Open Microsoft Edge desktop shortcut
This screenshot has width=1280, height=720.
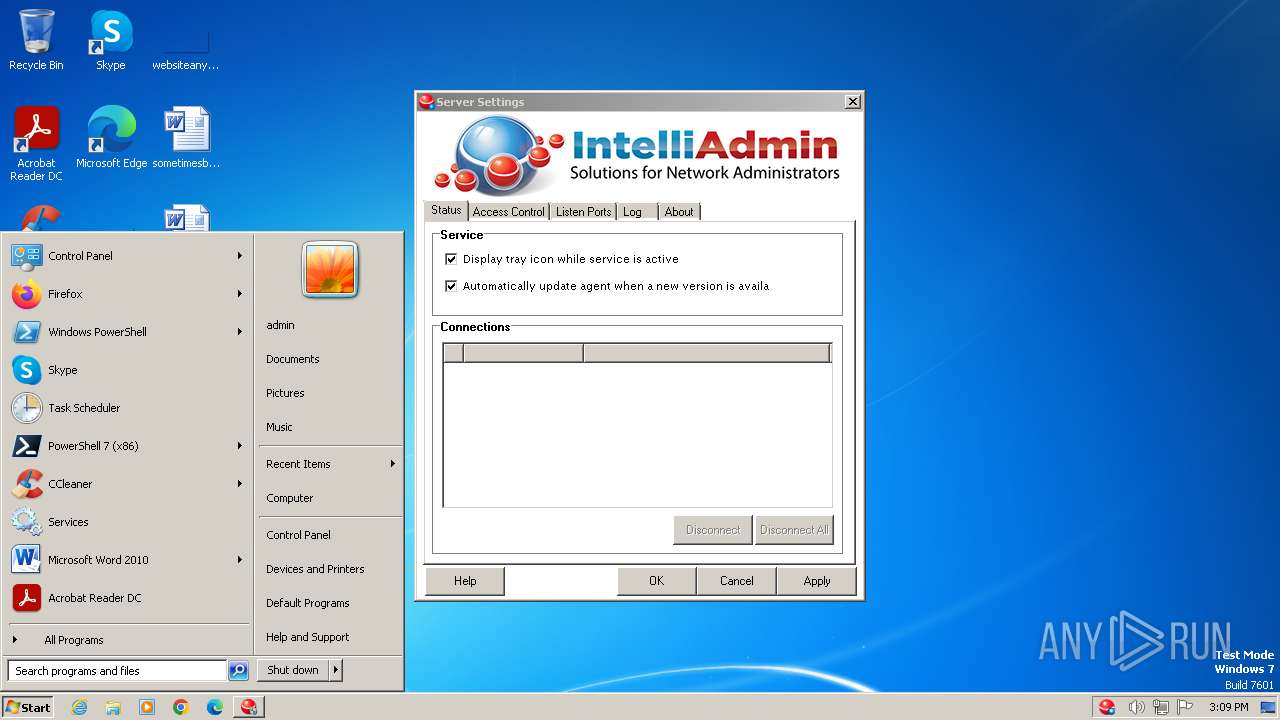(x=111, y=138)
